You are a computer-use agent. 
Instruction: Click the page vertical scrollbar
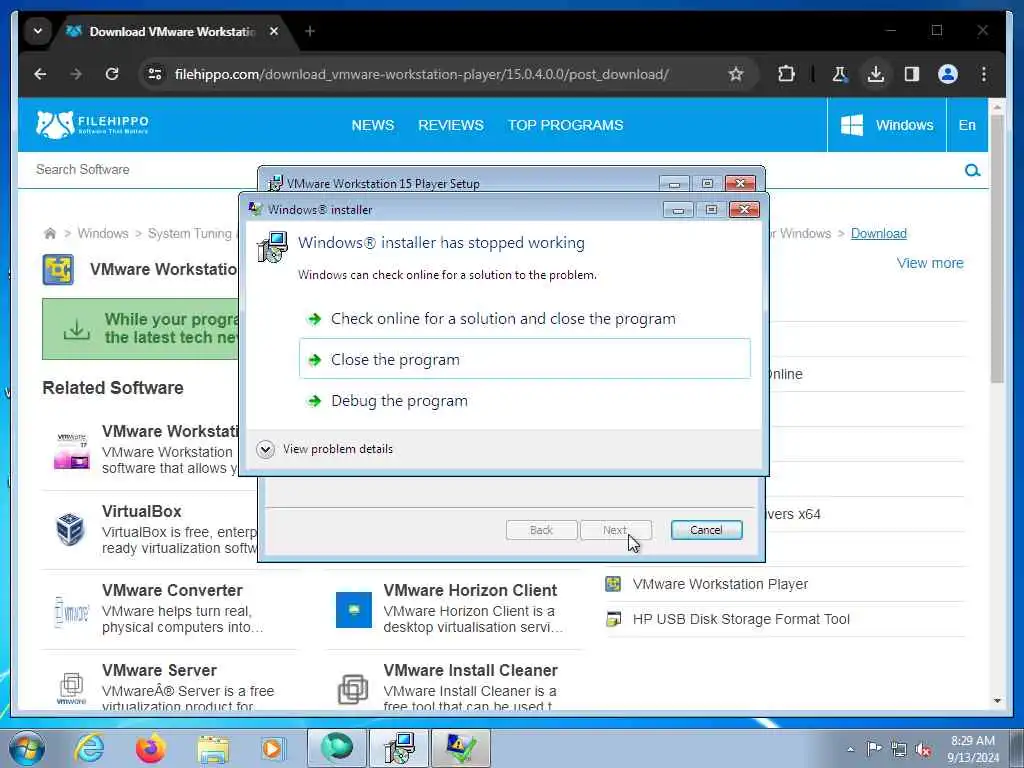pos(997,248)
